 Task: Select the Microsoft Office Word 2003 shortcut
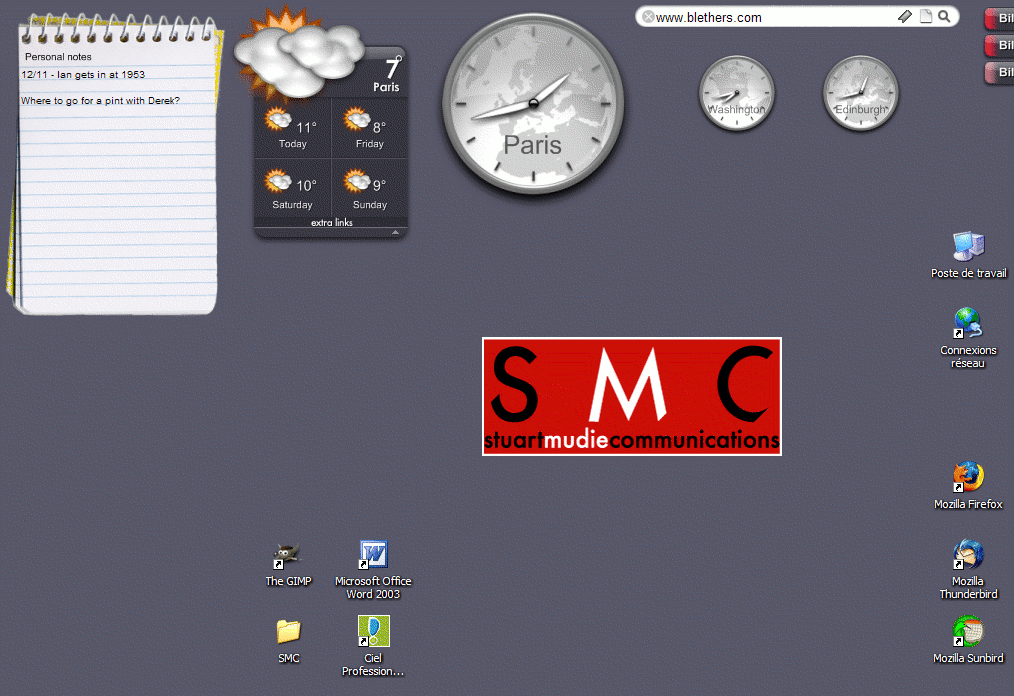point(373,570)
